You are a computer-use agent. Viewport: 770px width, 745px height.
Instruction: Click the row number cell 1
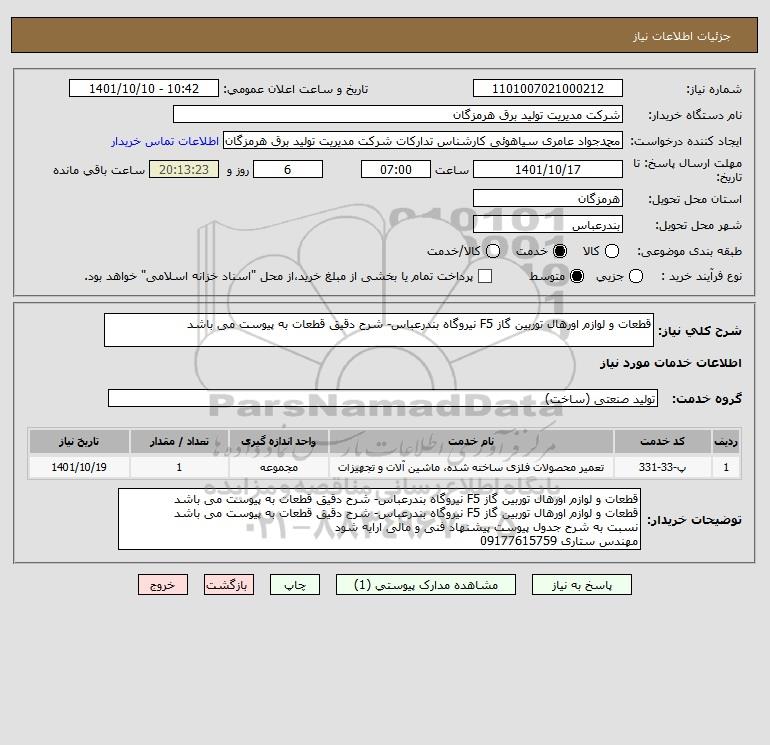pyautogui.click(x=726, y=467)
